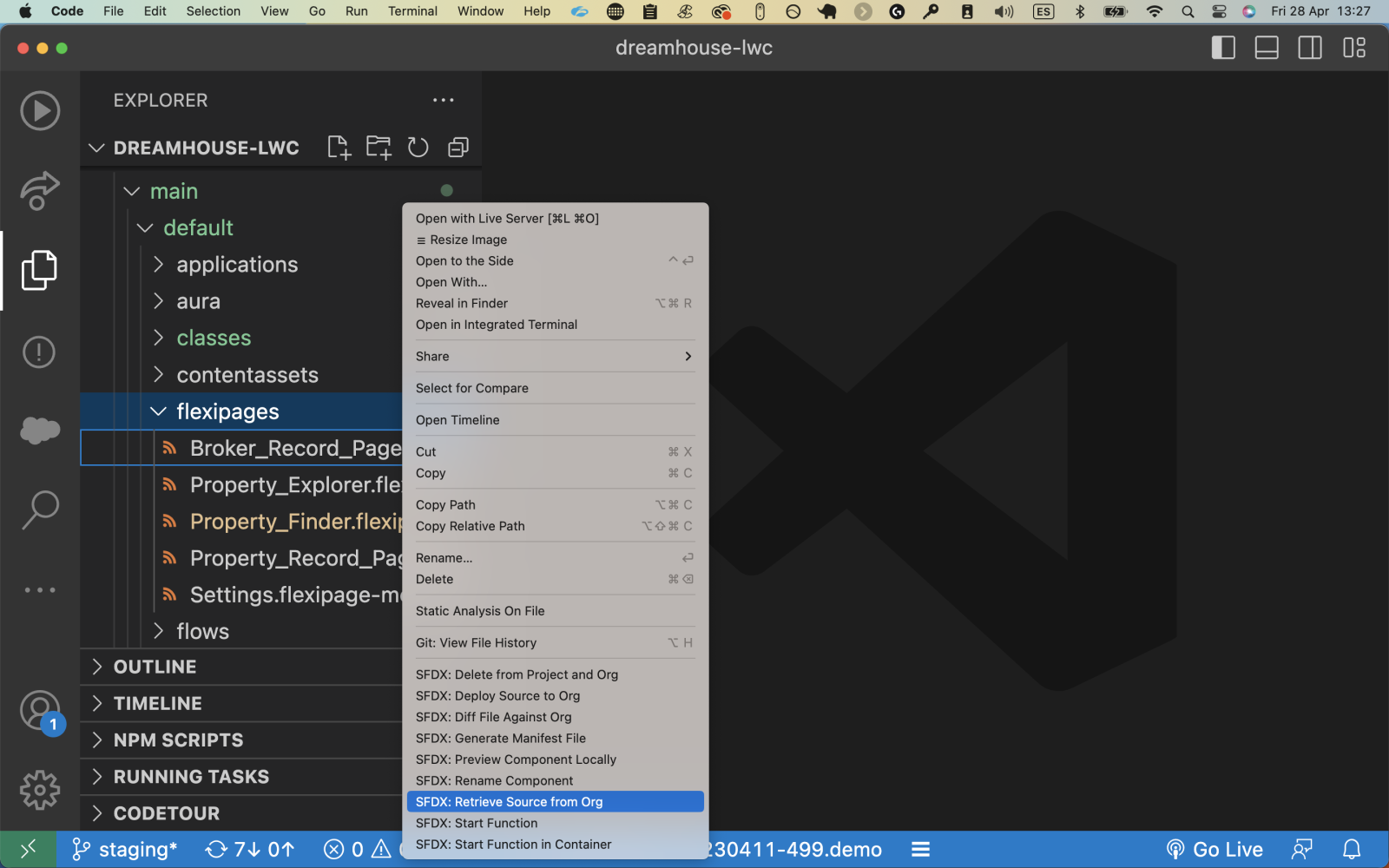1389x868 pixels.
Task: Open remote window status bar icon
Action: point(29,849)
